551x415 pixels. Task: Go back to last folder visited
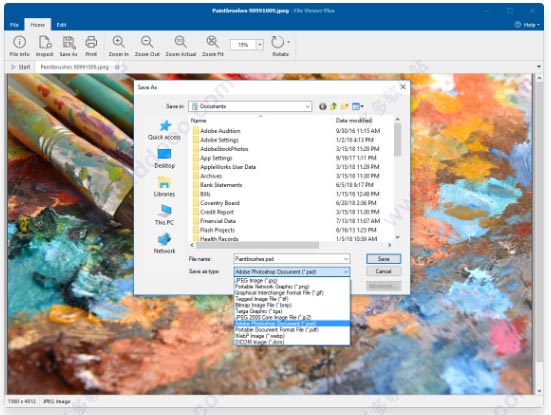click(x=323, y=106)
